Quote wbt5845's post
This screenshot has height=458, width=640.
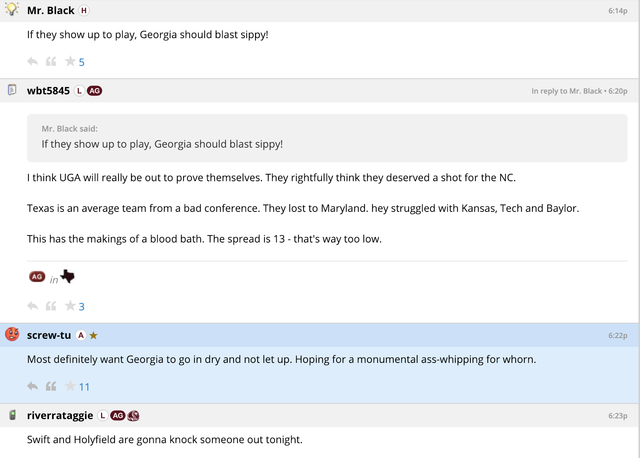pos(51,306)
